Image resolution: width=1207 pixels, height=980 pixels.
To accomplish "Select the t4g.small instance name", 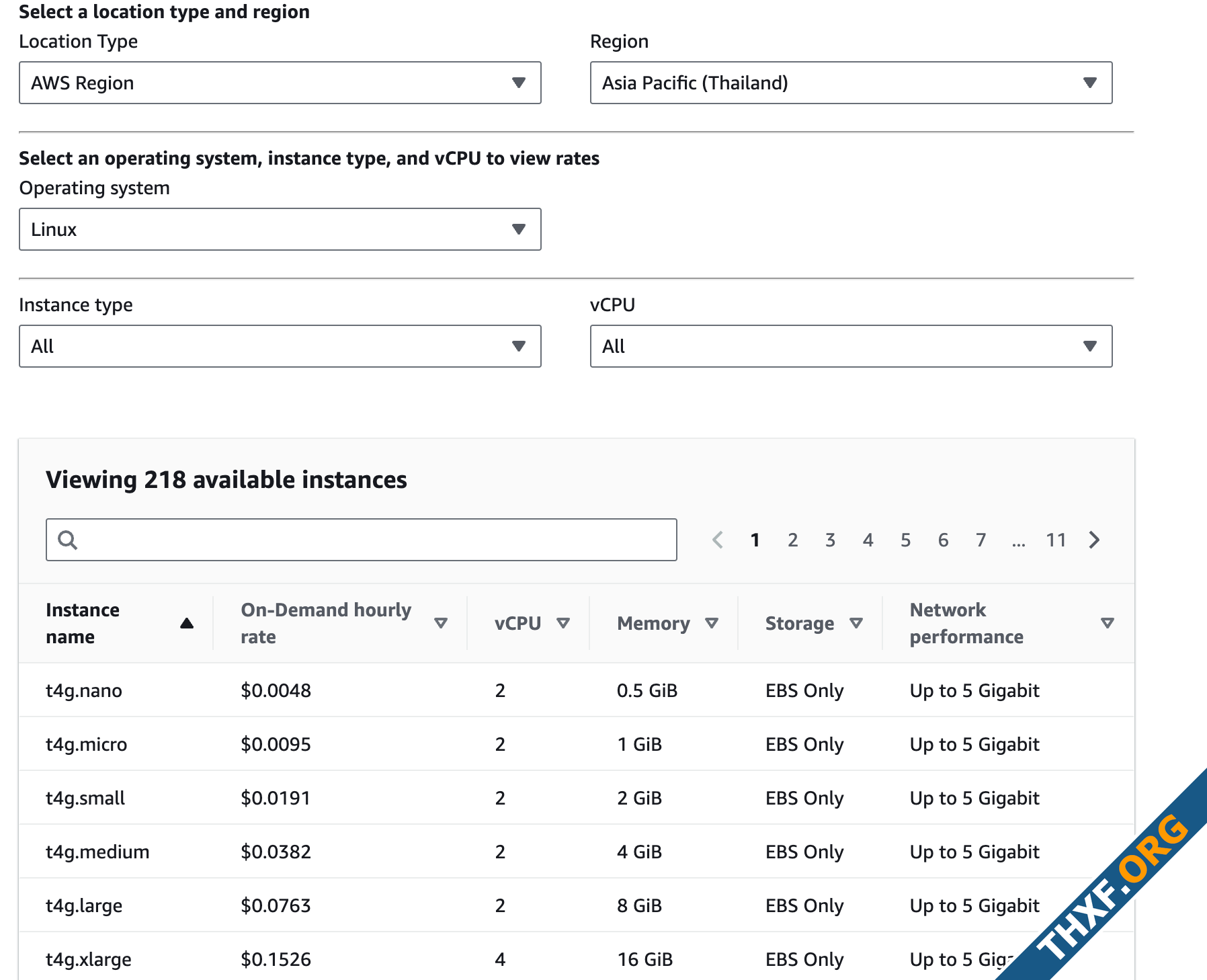I will tap(85, 798).
